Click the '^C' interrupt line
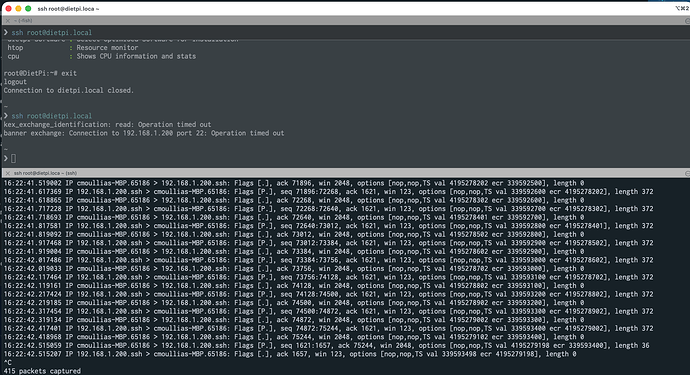The height and width of the screenshot is (375, 690). [x=7, y=363]
